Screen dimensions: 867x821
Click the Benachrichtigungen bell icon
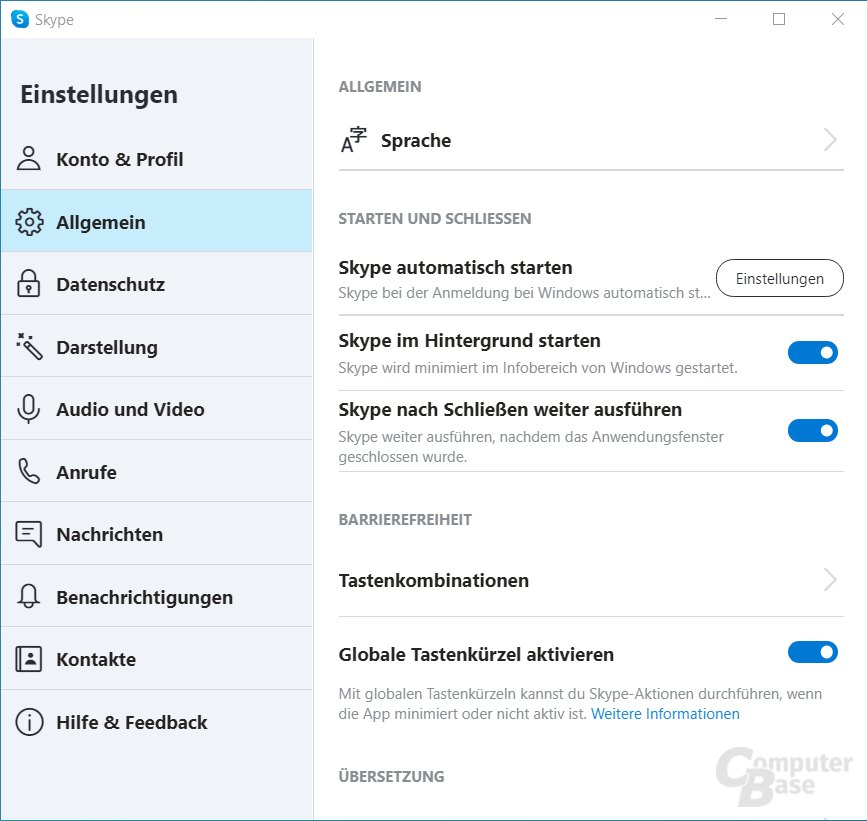coord(28,595)
